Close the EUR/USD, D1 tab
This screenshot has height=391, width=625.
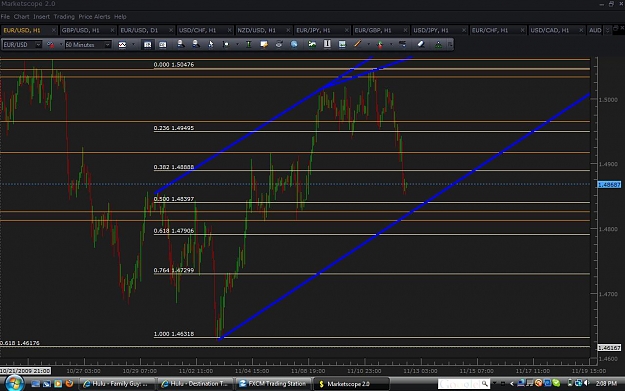tap(171, 30)
